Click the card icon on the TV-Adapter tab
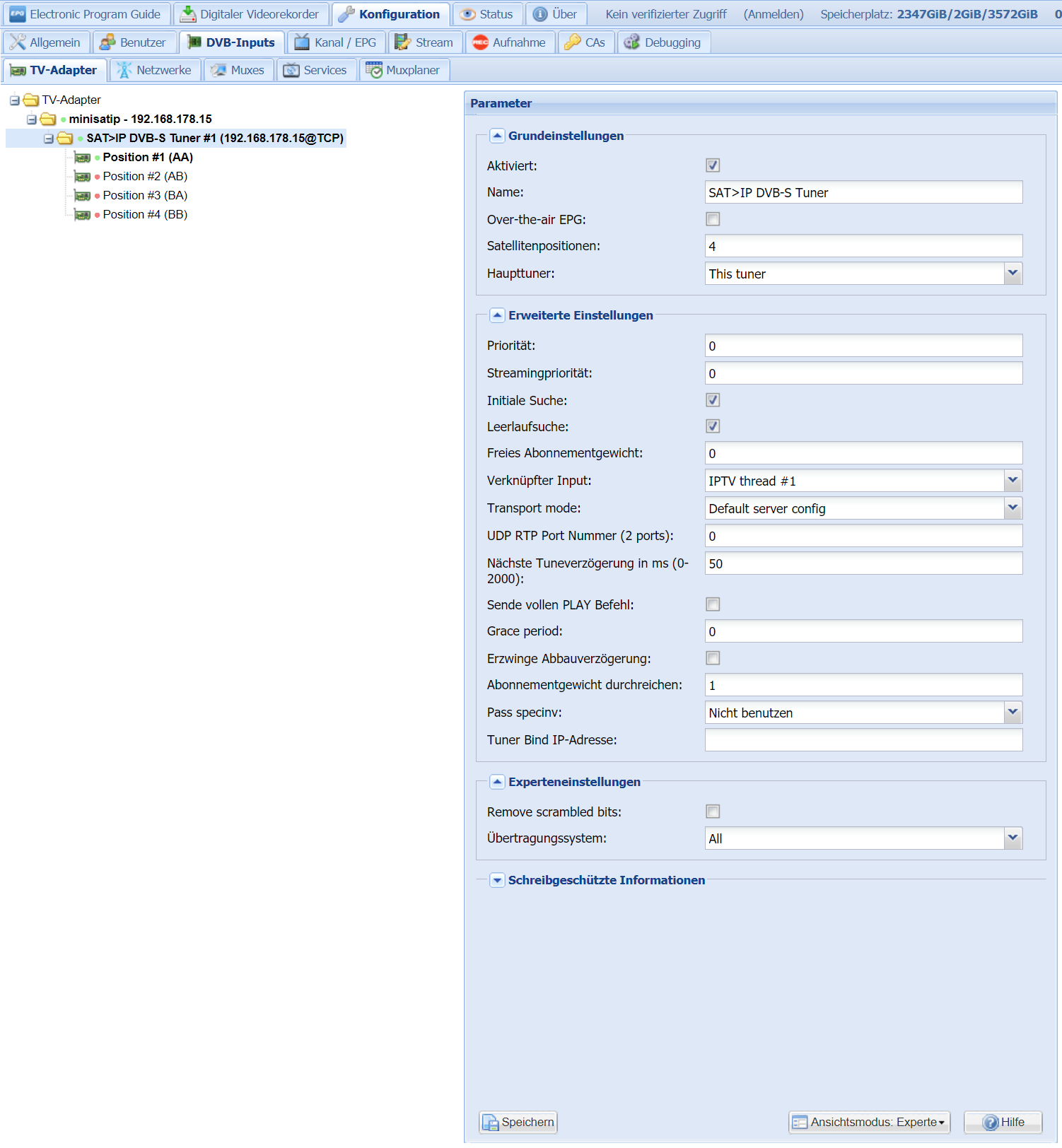 [x=18, y=71]
